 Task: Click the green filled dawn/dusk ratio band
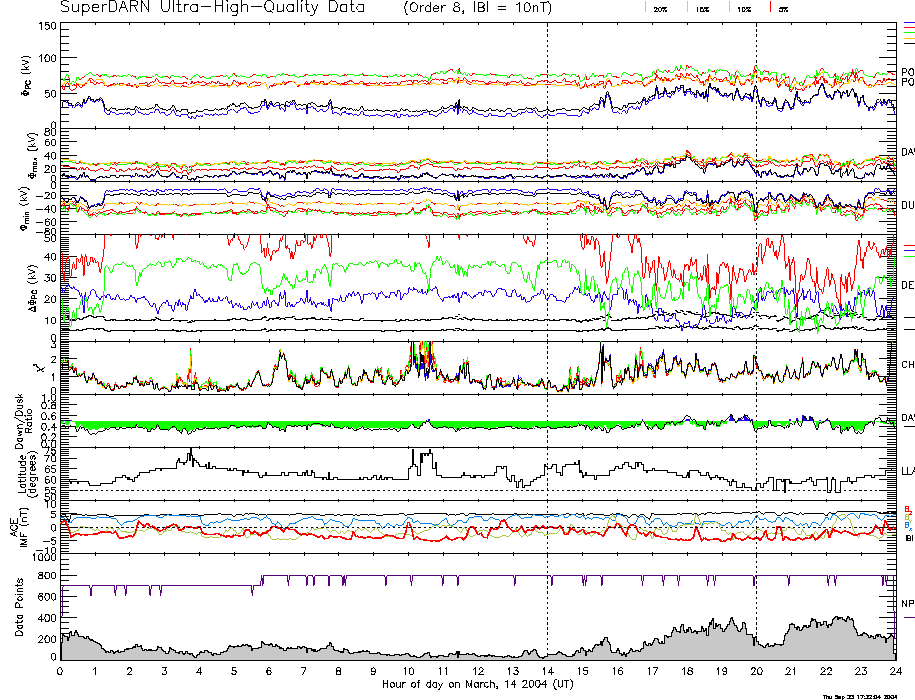tap(300, 425)
